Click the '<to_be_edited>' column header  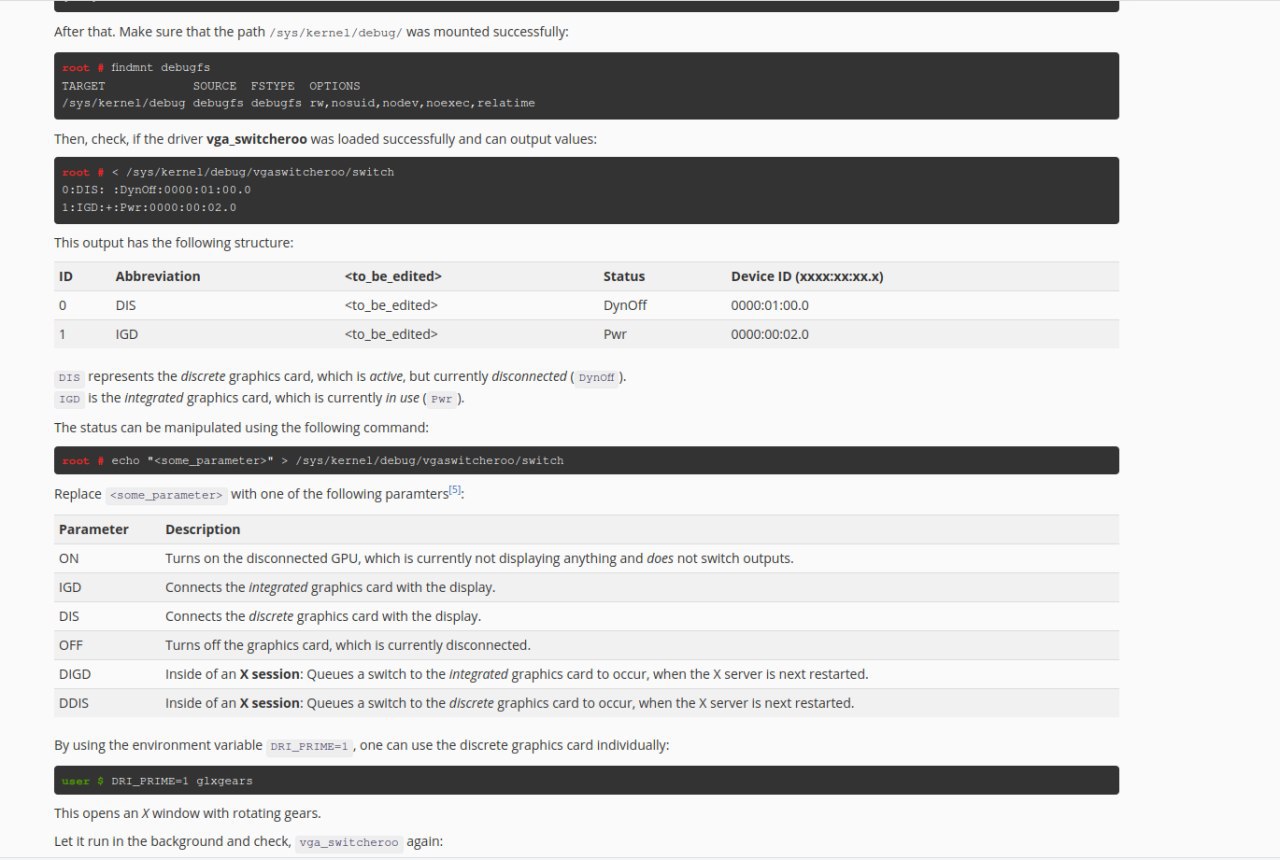(393, 276)
